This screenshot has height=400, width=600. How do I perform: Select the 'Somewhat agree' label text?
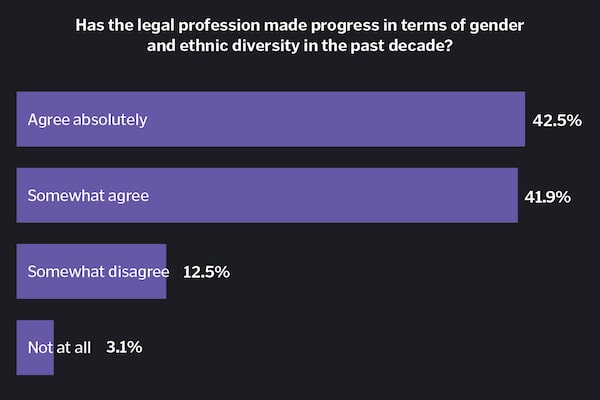tap(88, 196)
